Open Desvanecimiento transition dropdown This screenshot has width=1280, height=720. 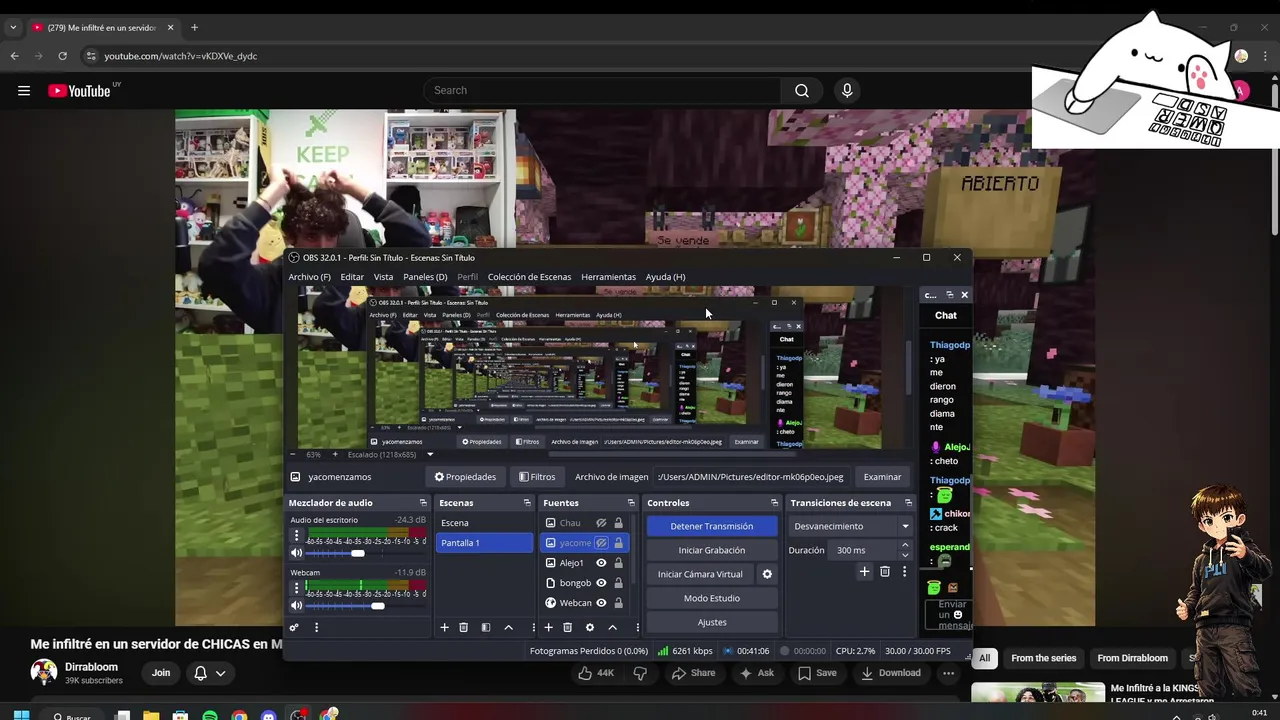point(851,526)
